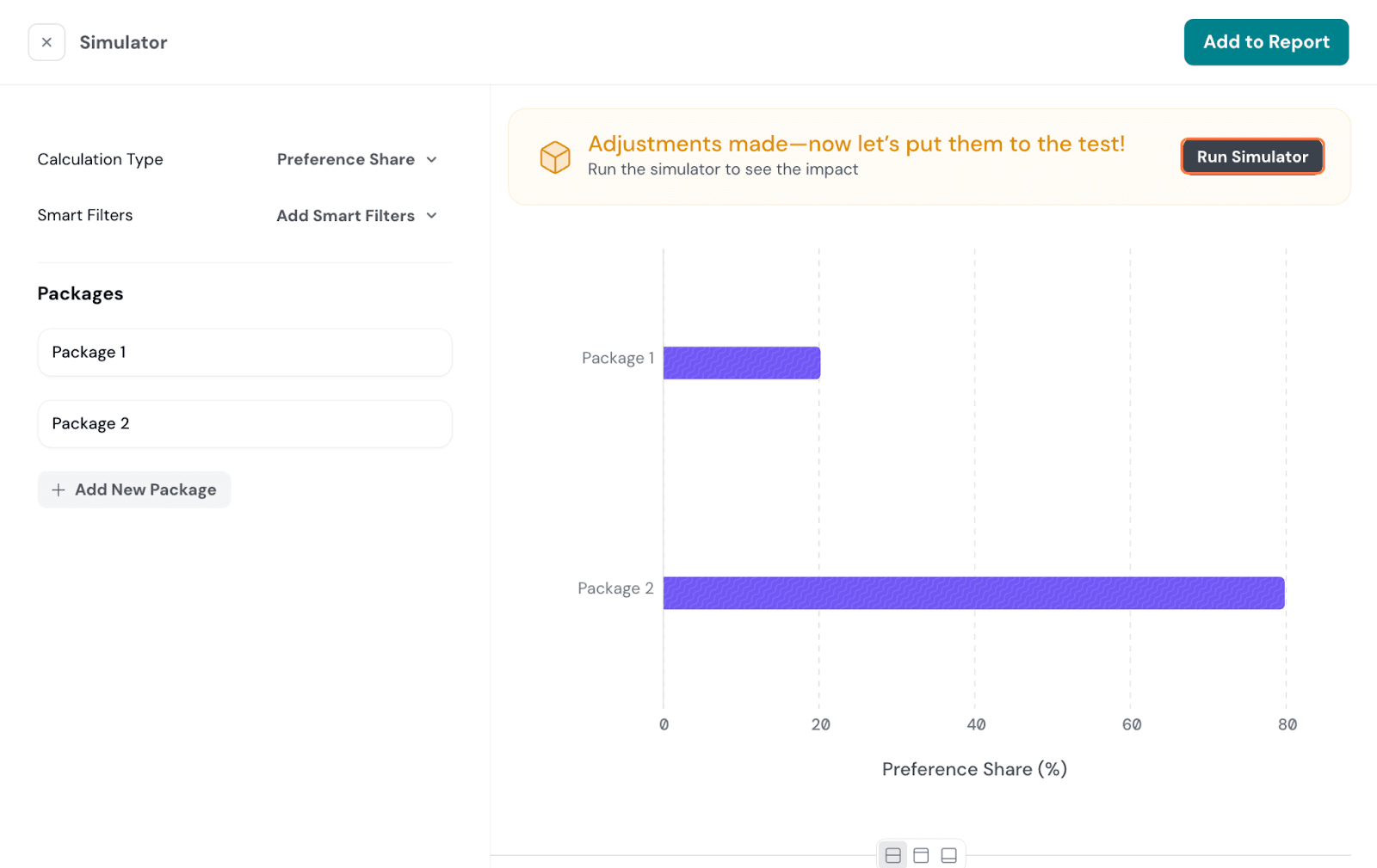Click the Preference Share (%) axis title

973,769
